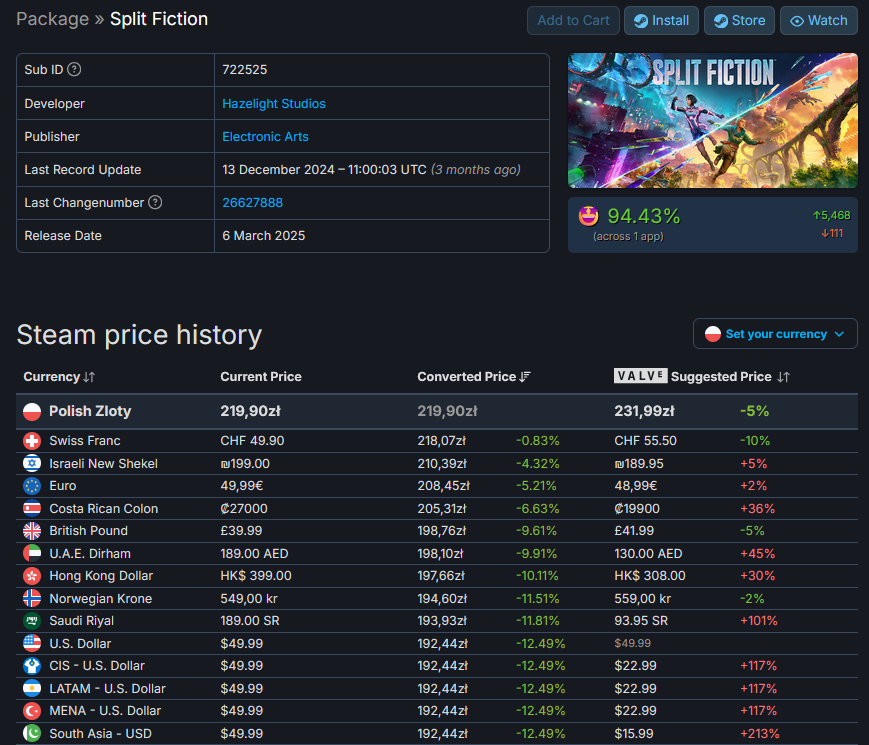This screenshot has height=745, width=869.
Task: Click Costa Rican Colon price ₡27000
Action: point(244,508)
